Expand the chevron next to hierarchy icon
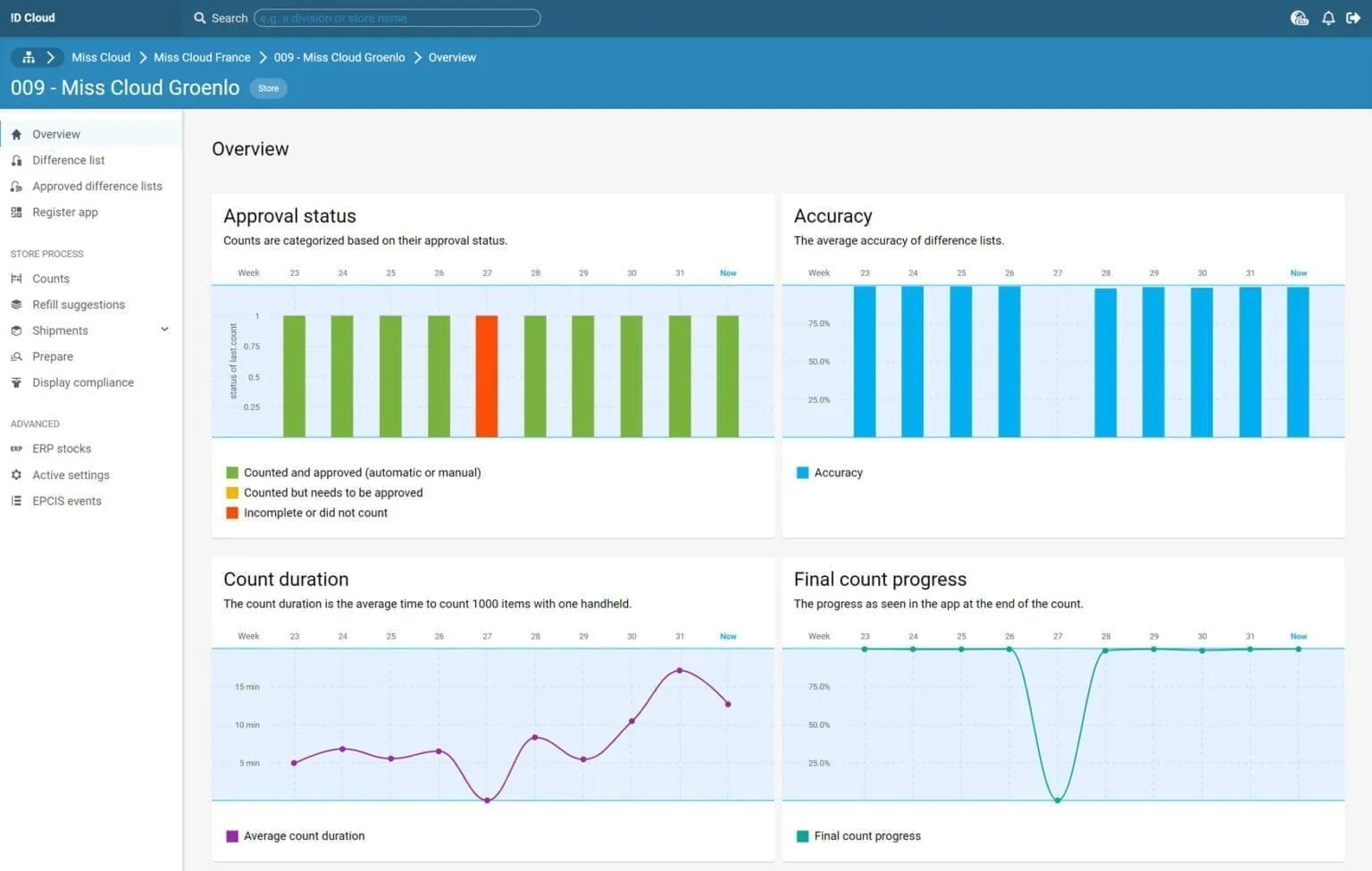This screenshot has width=1372, height=871. (x=51, y=57)
